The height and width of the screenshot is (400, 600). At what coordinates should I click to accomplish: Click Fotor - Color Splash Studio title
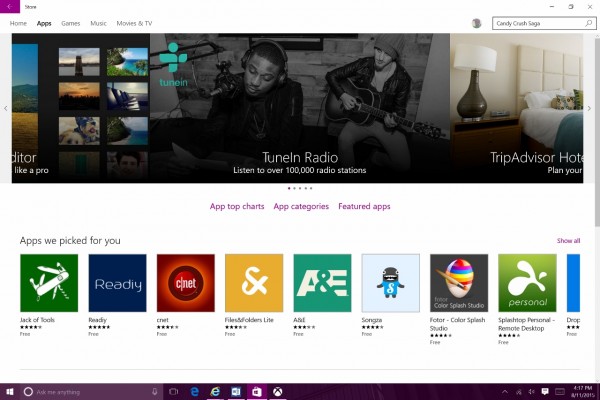tap(457, 324)
